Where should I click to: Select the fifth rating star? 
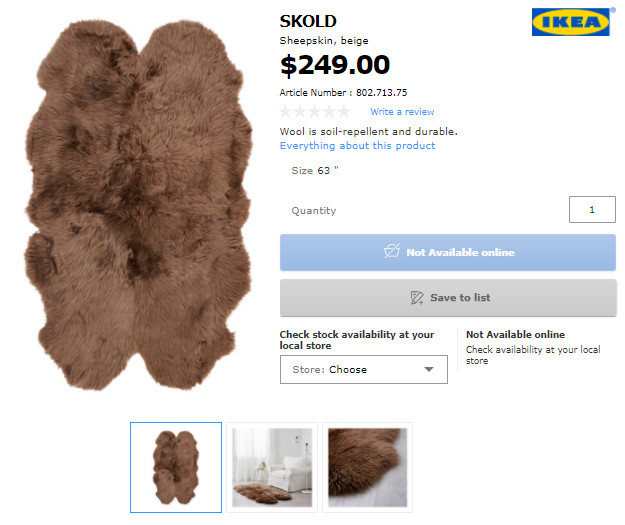coord(344,111)
